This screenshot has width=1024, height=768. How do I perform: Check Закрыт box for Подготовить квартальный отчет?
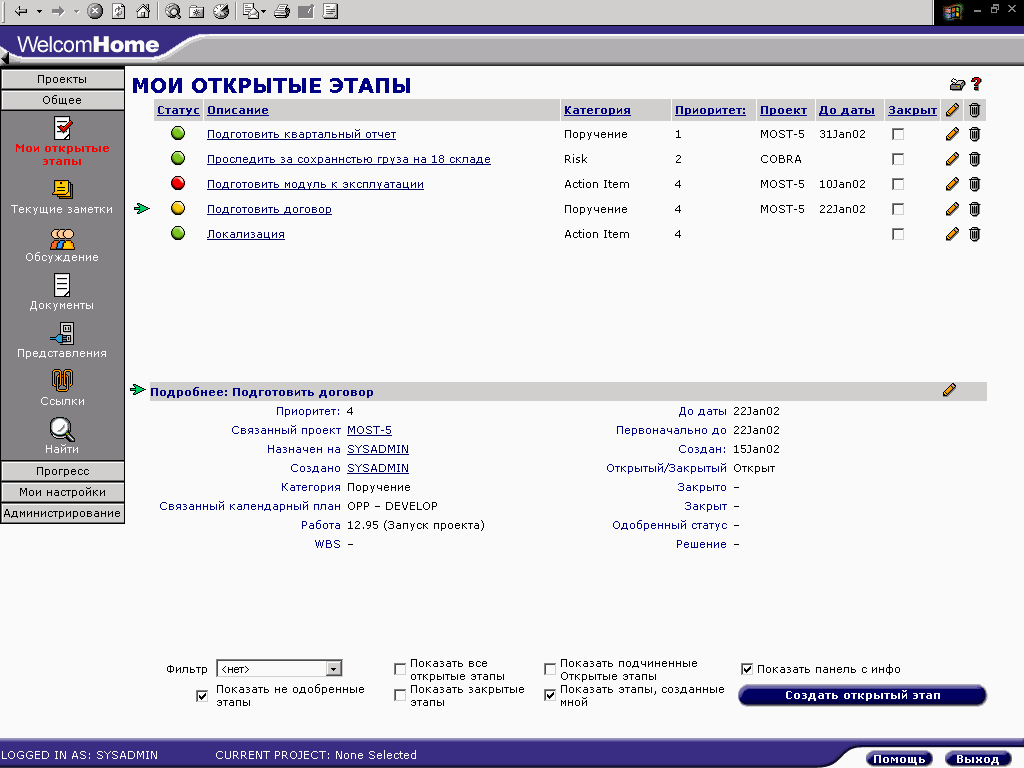tap(898, 134)
